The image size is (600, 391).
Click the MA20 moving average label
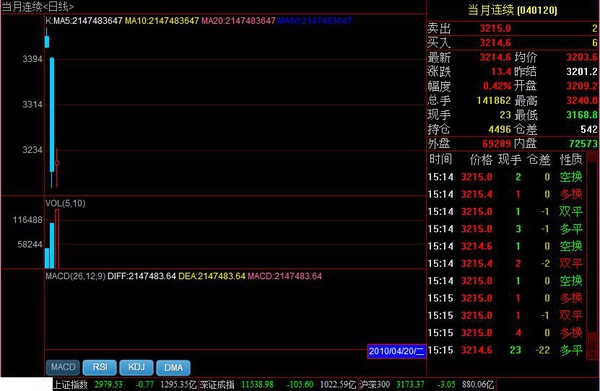(238, 21)
